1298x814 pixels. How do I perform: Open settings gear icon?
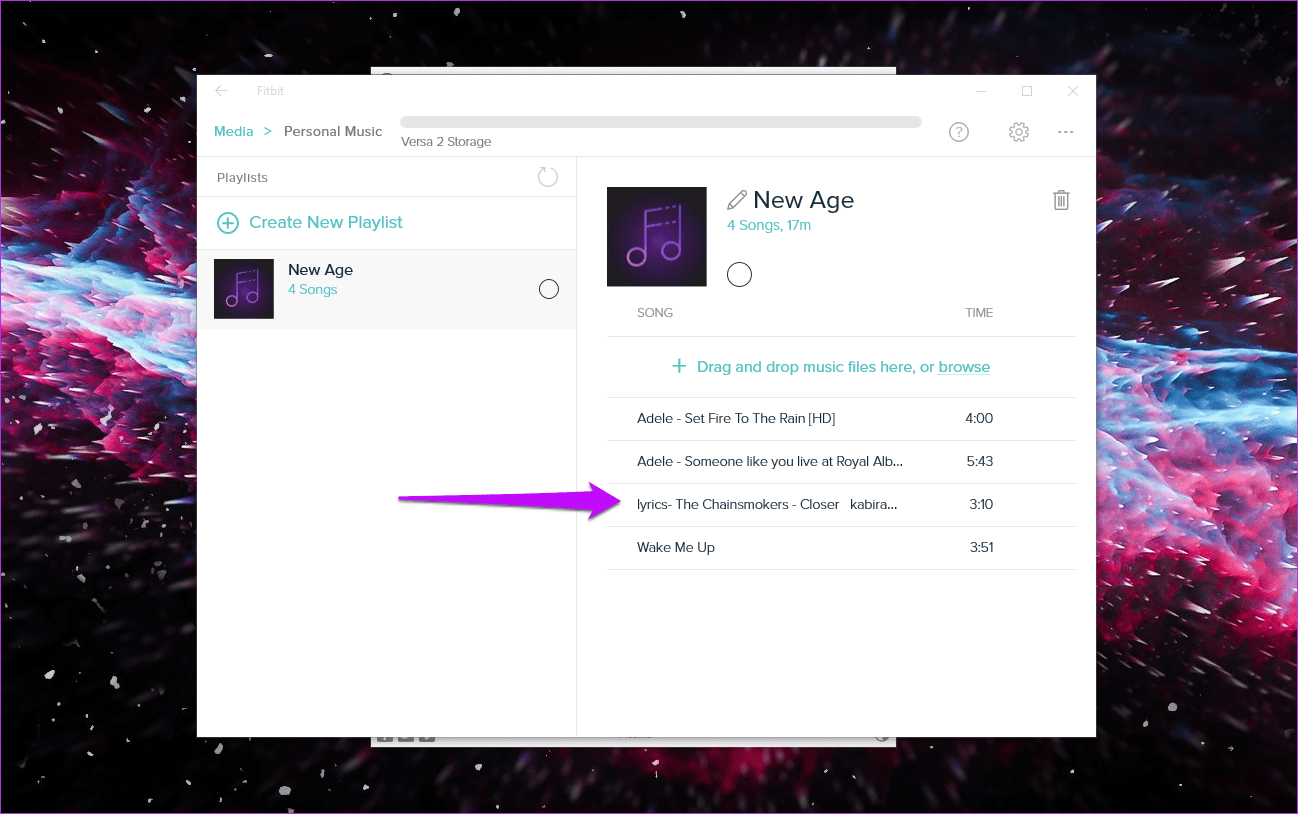[1019, 132]
